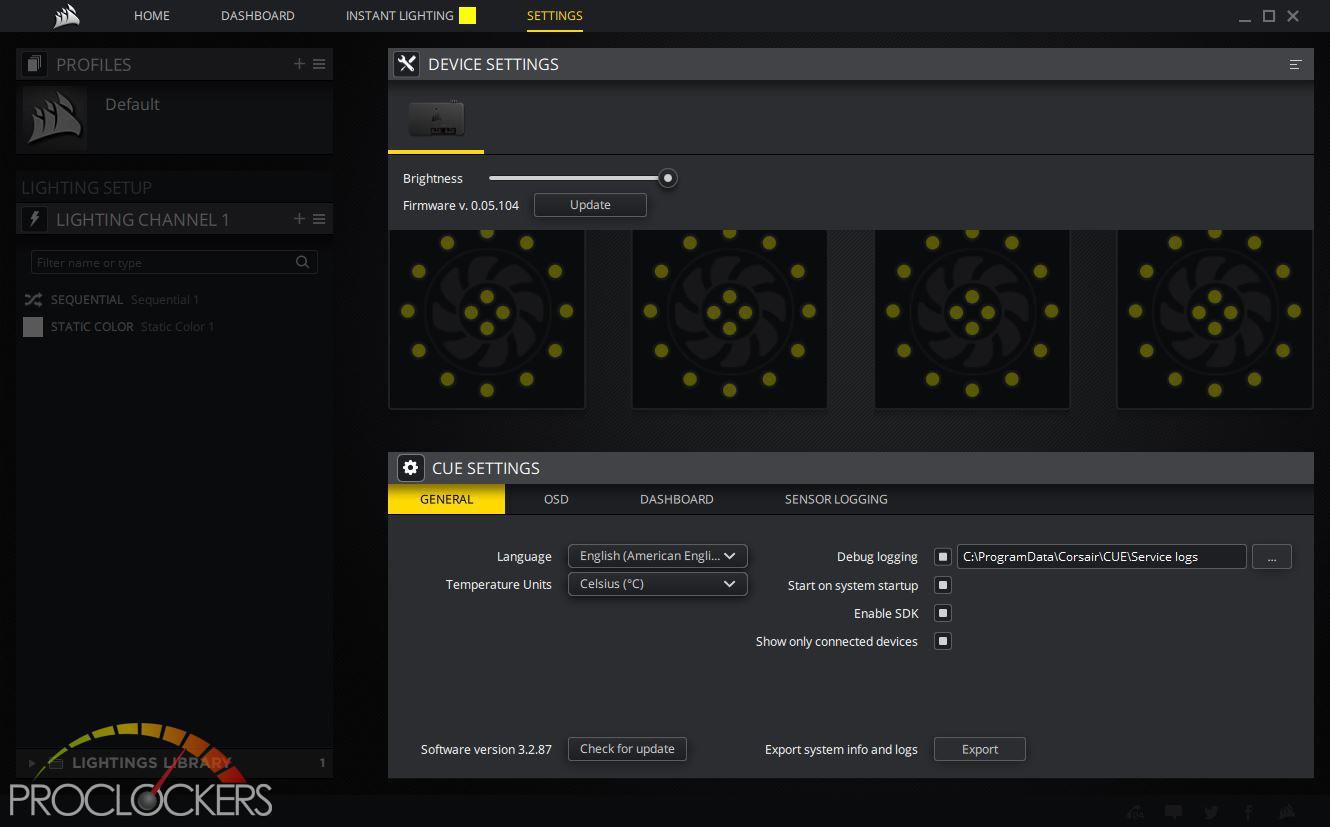The height and width of the screenshot is (827, 1330).
Task: Open Lighting Channel 1 options menu
Action: [319, 219]
